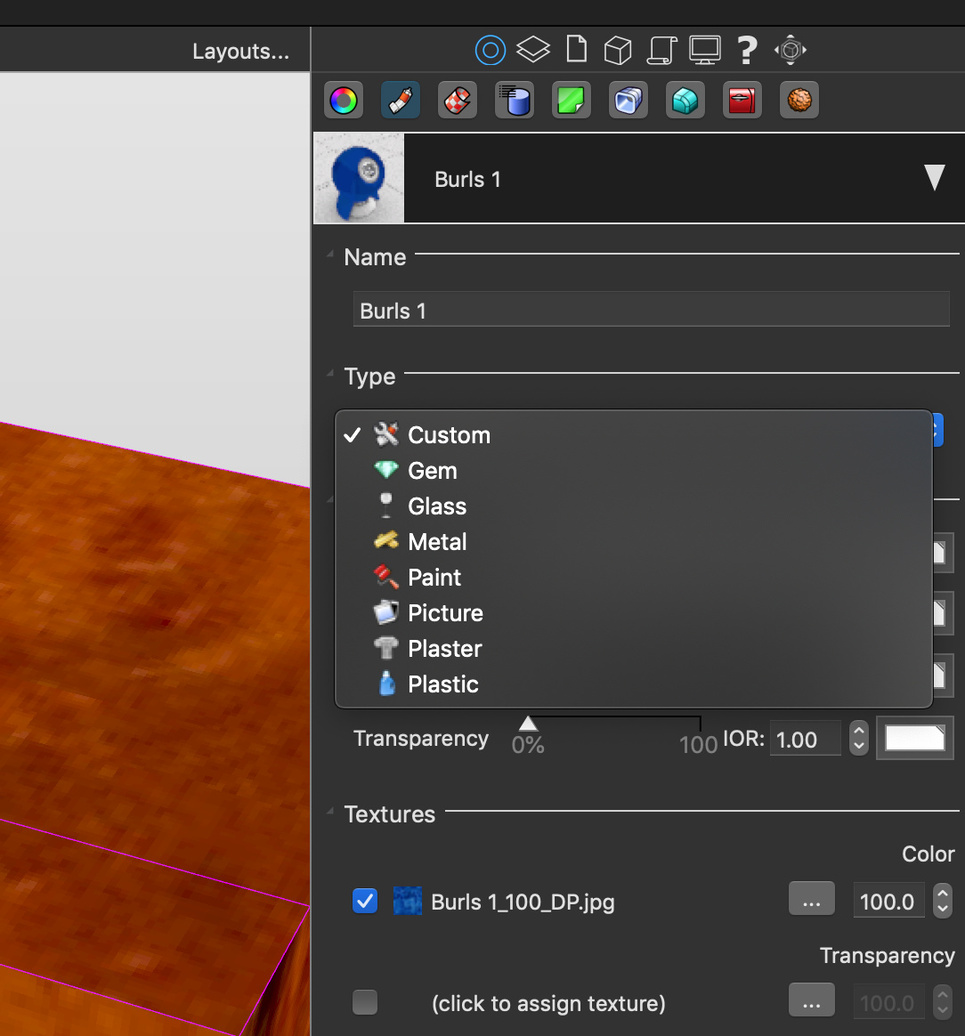
Task: Click the color texture amount stepper
Action: pos(943,901)
